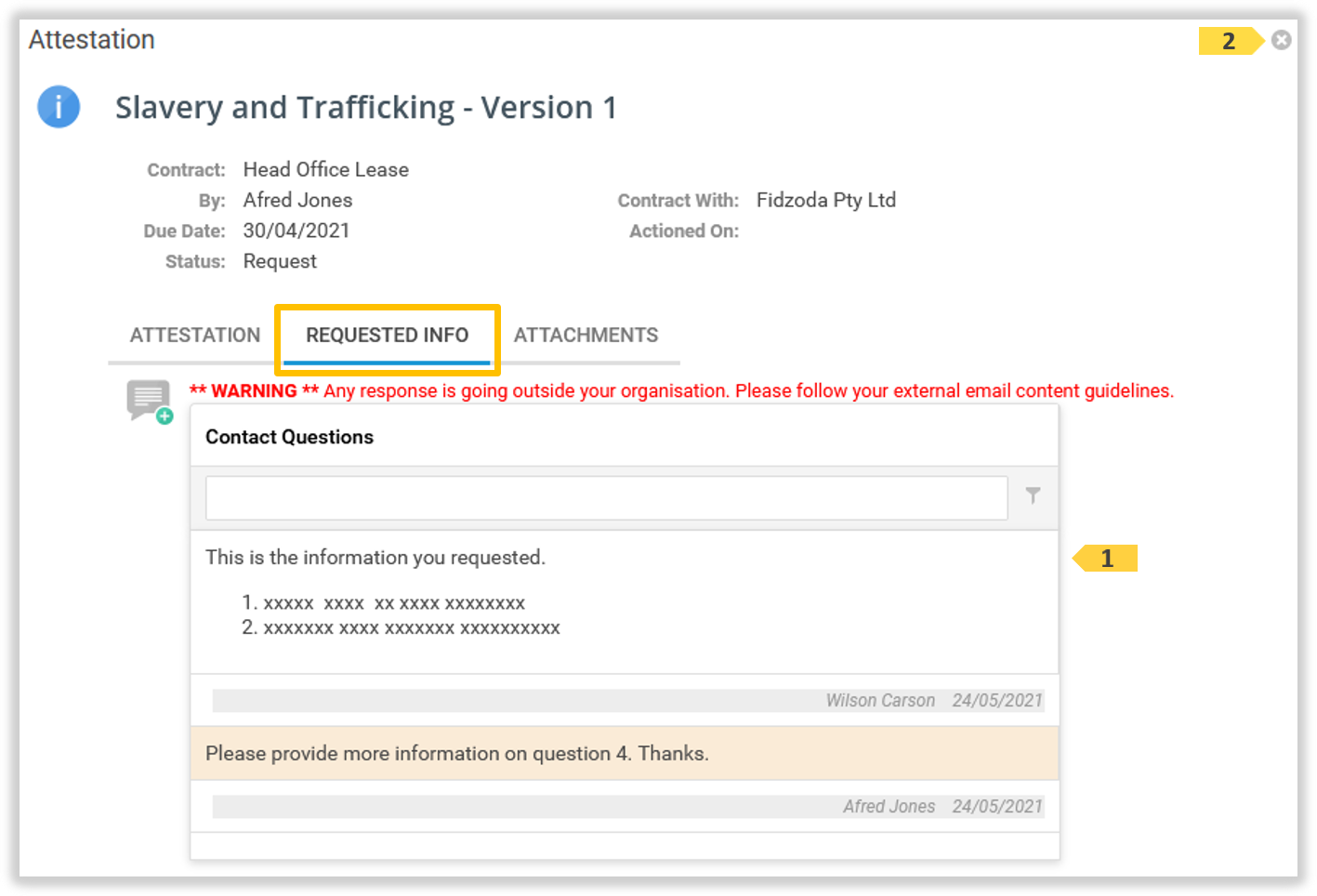The image size is (1317, 896).
Task: Add a new comment with speech bubble icon
Action: click(150, 402)
